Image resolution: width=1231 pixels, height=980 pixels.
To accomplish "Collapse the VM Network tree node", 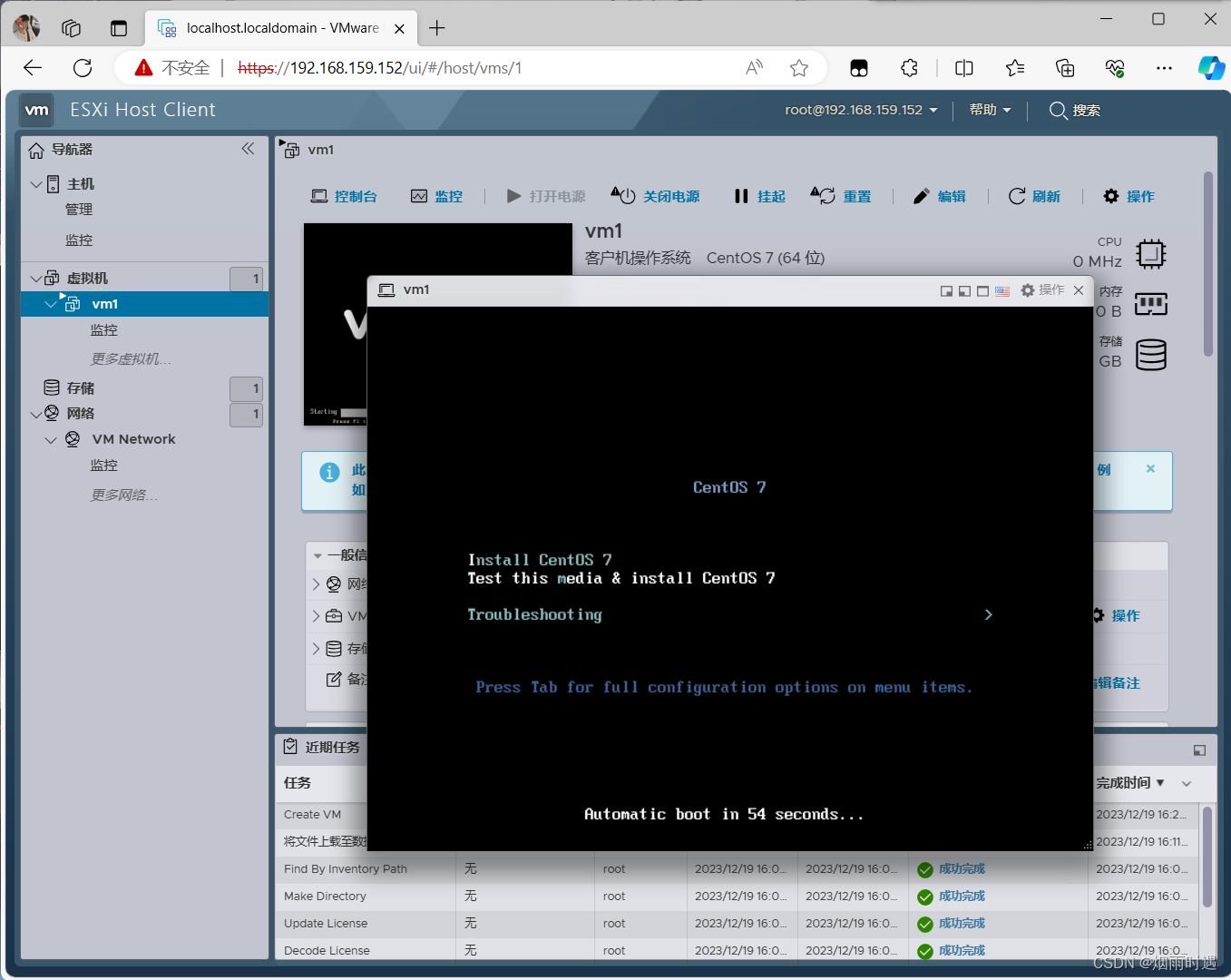I will click(x=52, y=439).
